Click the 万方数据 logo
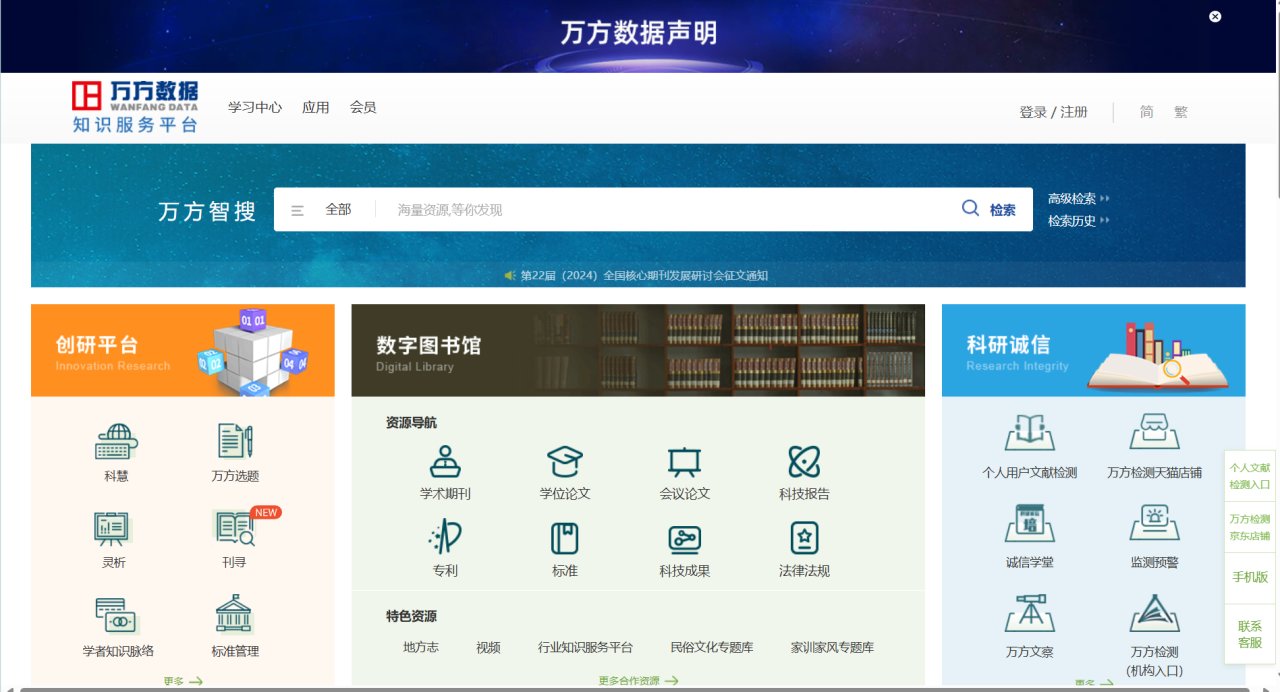Screen dimensions: 1280x692 (135, 107)
